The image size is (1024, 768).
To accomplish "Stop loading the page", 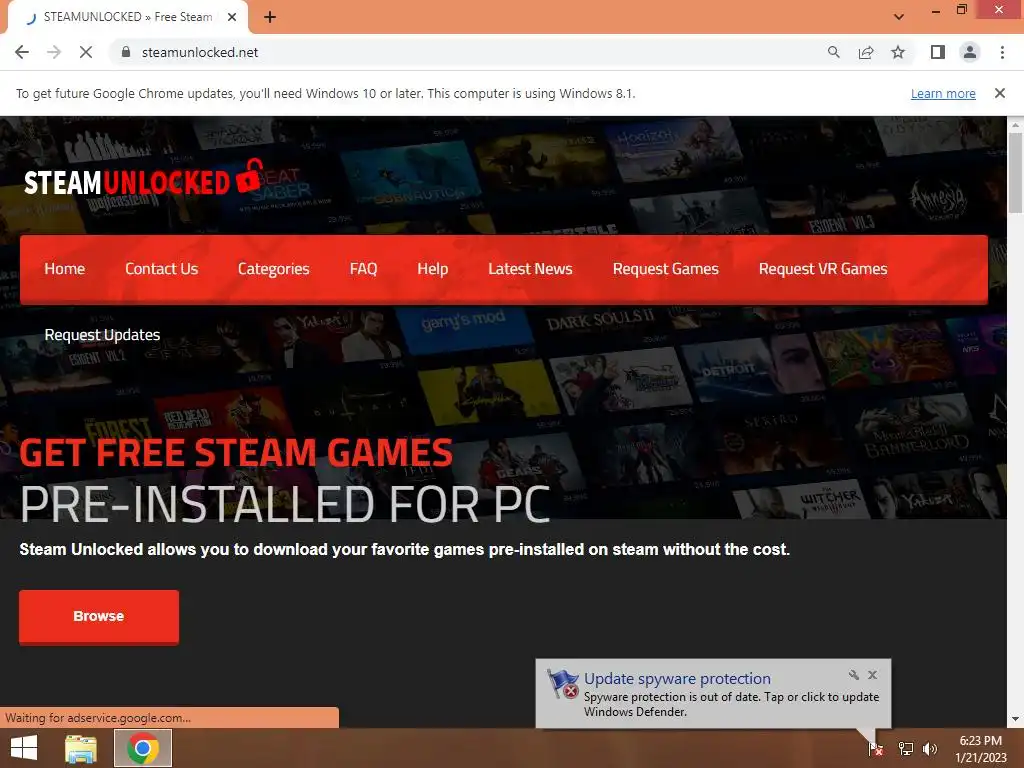I will pyautogui.click(x=86, y=52).
